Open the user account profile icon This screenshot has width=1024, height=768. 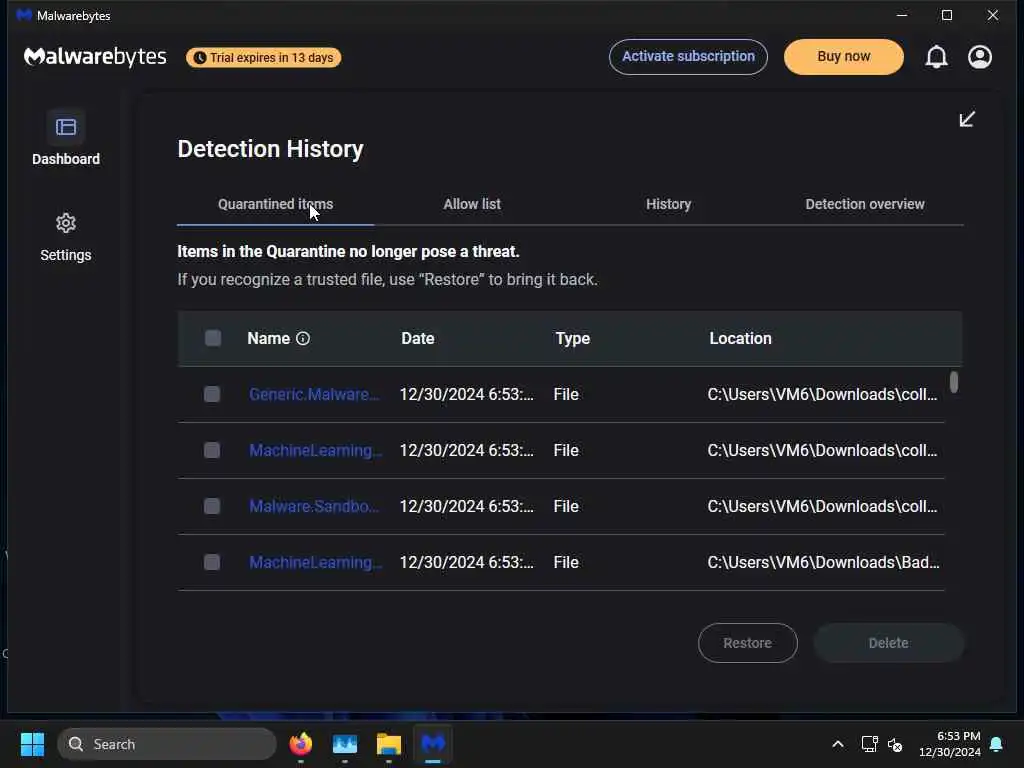coord(980,57)
